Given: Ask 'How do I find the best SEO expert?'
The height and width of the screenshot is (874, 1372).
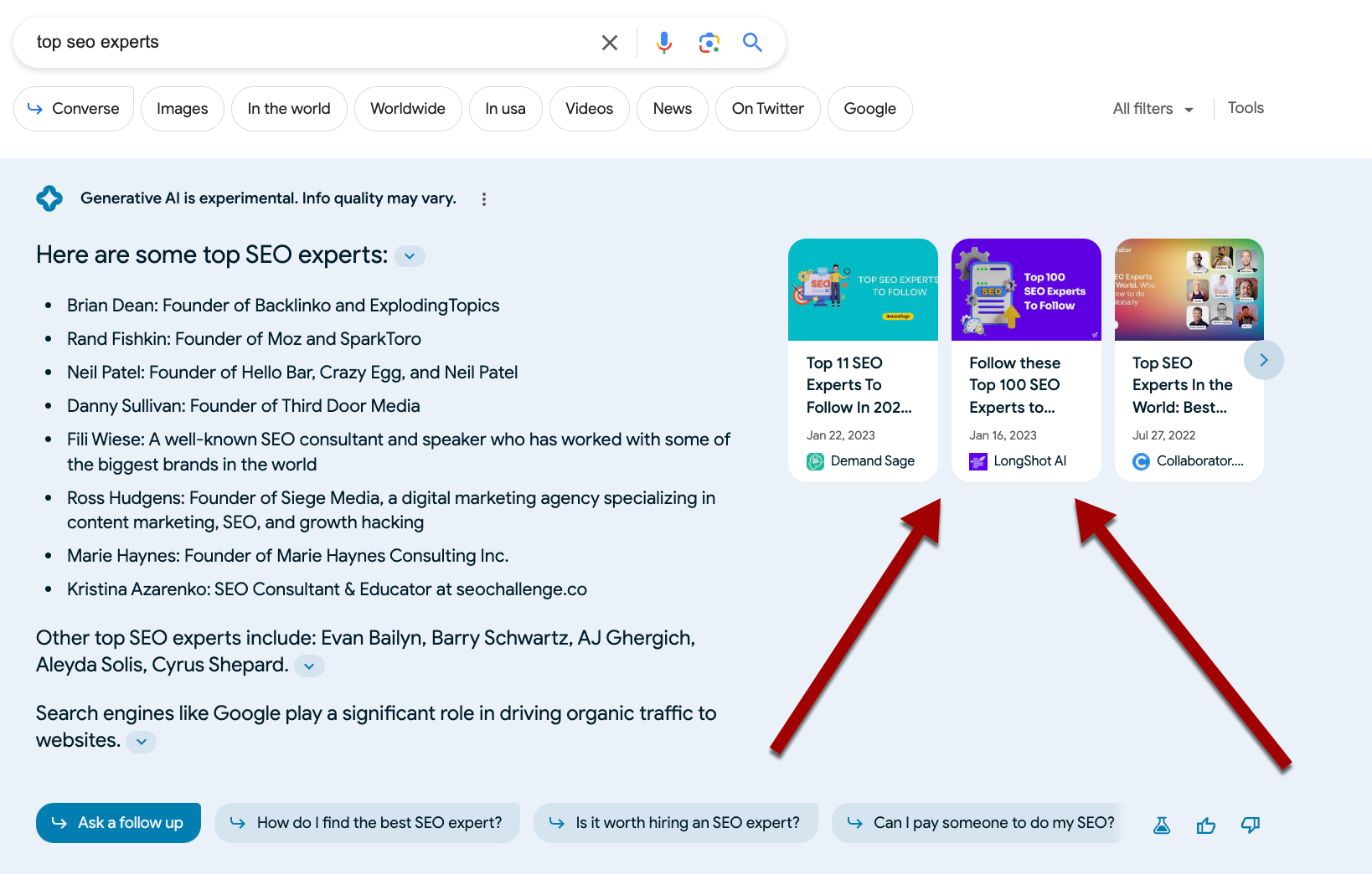Looking at the screenshot, I should coord(367,823).
